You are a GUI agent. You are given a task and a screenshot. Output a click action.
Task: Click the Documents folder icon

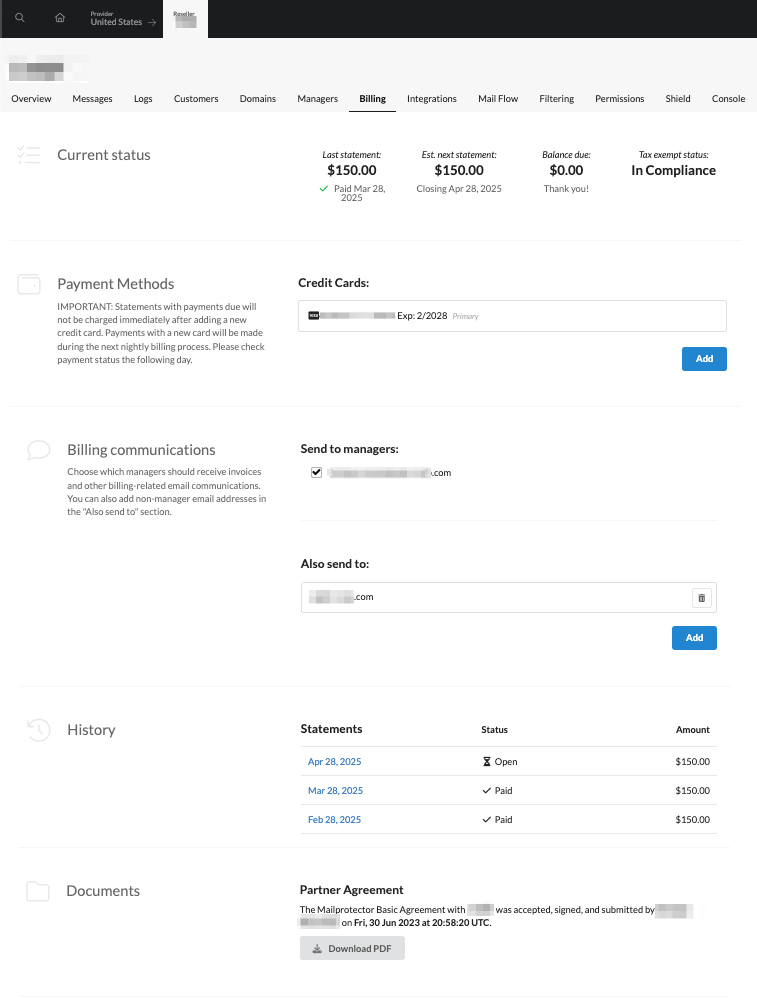[x=38, y=891]
